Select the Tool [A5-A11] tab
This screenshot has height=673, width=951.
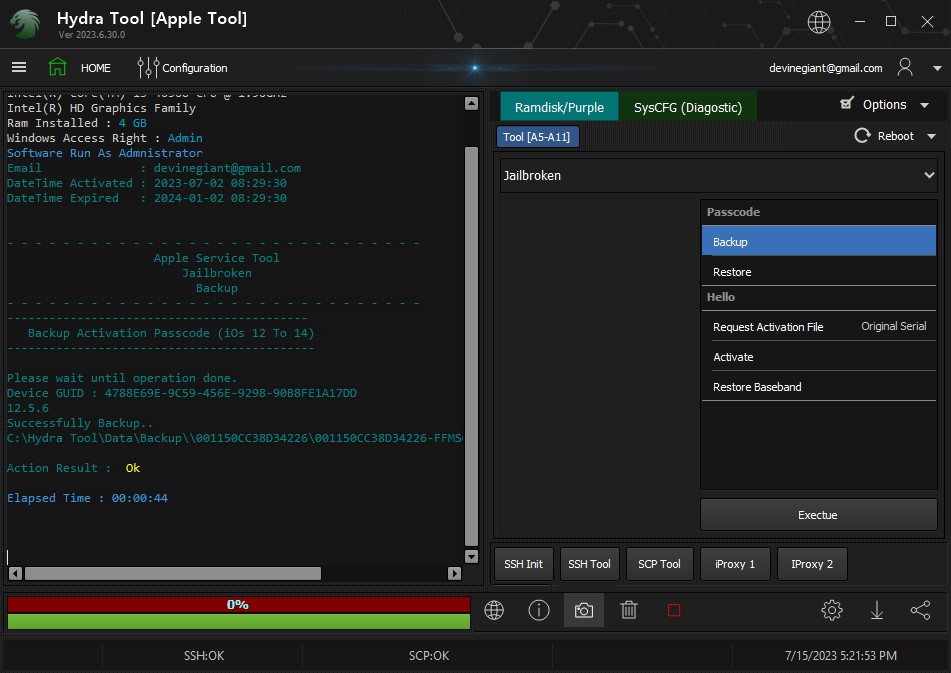tap(537, 137)
